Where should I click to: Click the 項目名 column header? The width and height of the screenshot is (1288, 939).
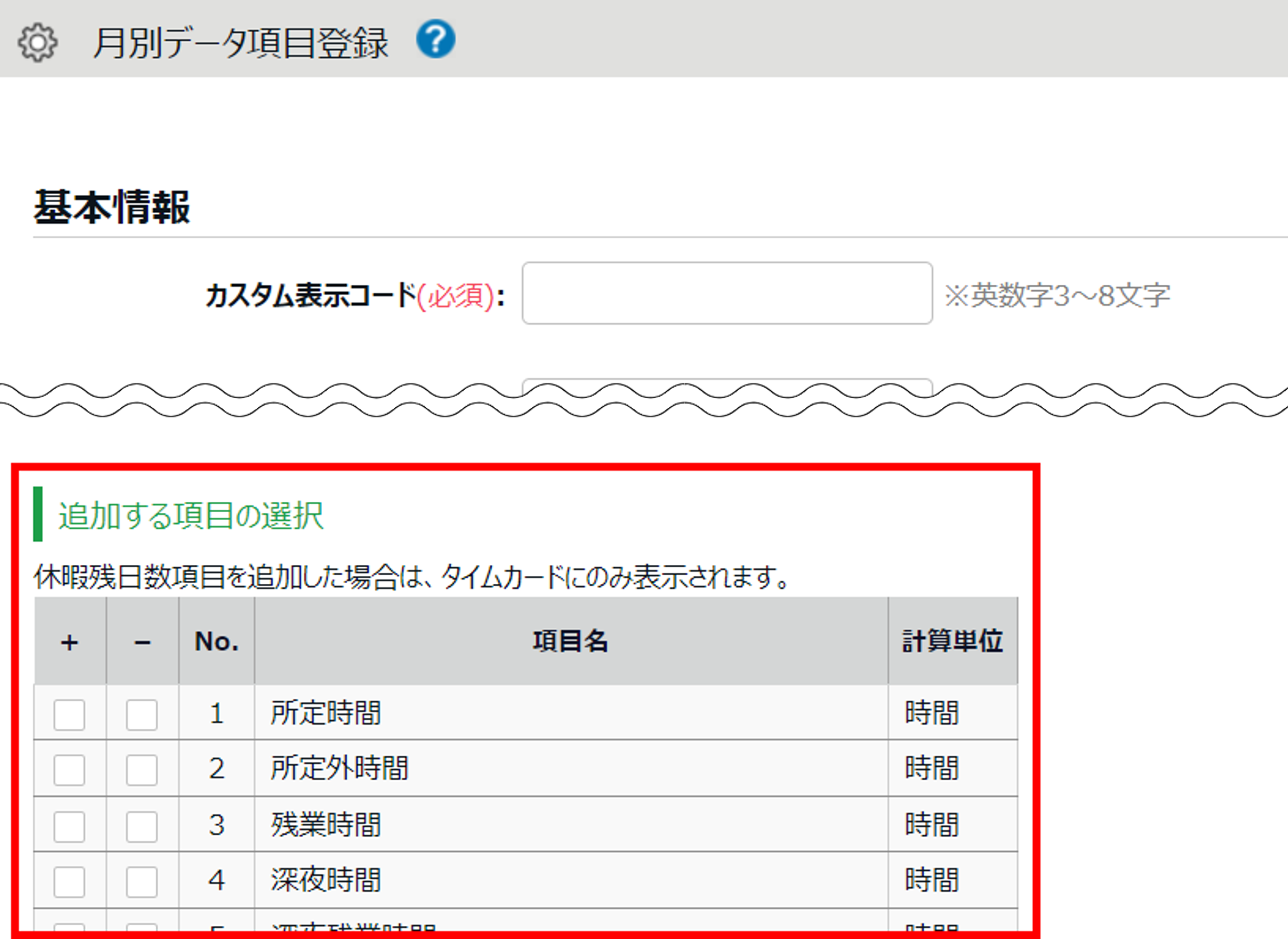click(571, 641)
